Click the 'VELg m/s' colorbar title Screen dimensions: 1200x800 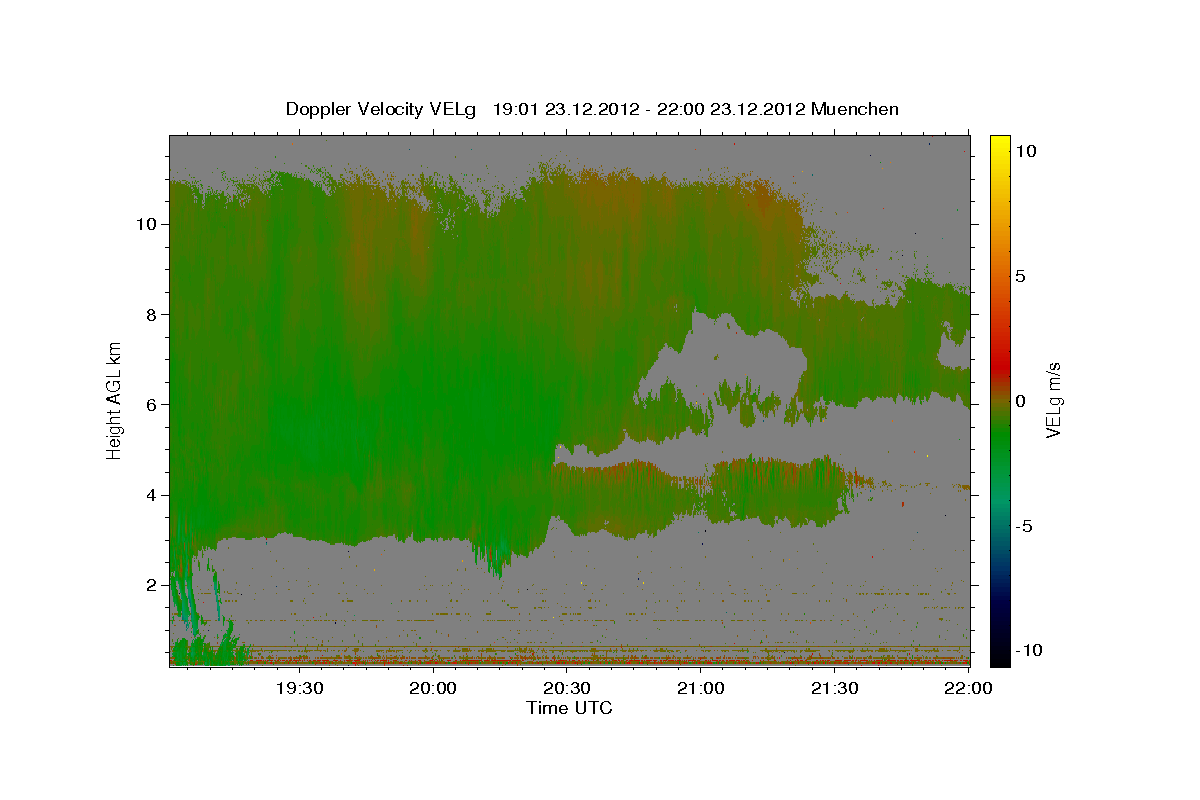pyautogui.click(x=1055, y=401)
